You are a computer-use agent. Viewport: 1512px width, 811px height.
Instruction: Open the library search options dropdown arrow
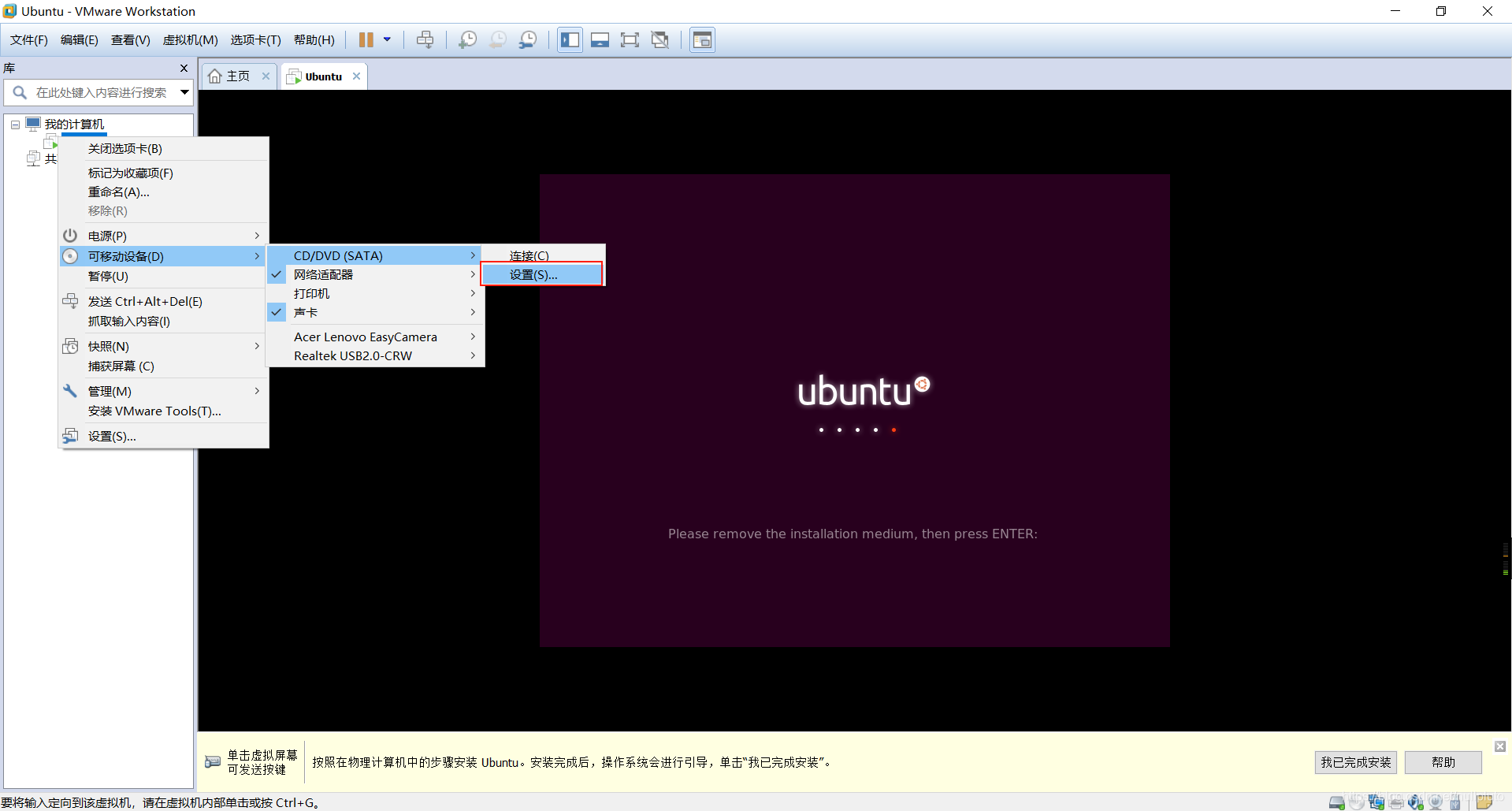(184, 92)
